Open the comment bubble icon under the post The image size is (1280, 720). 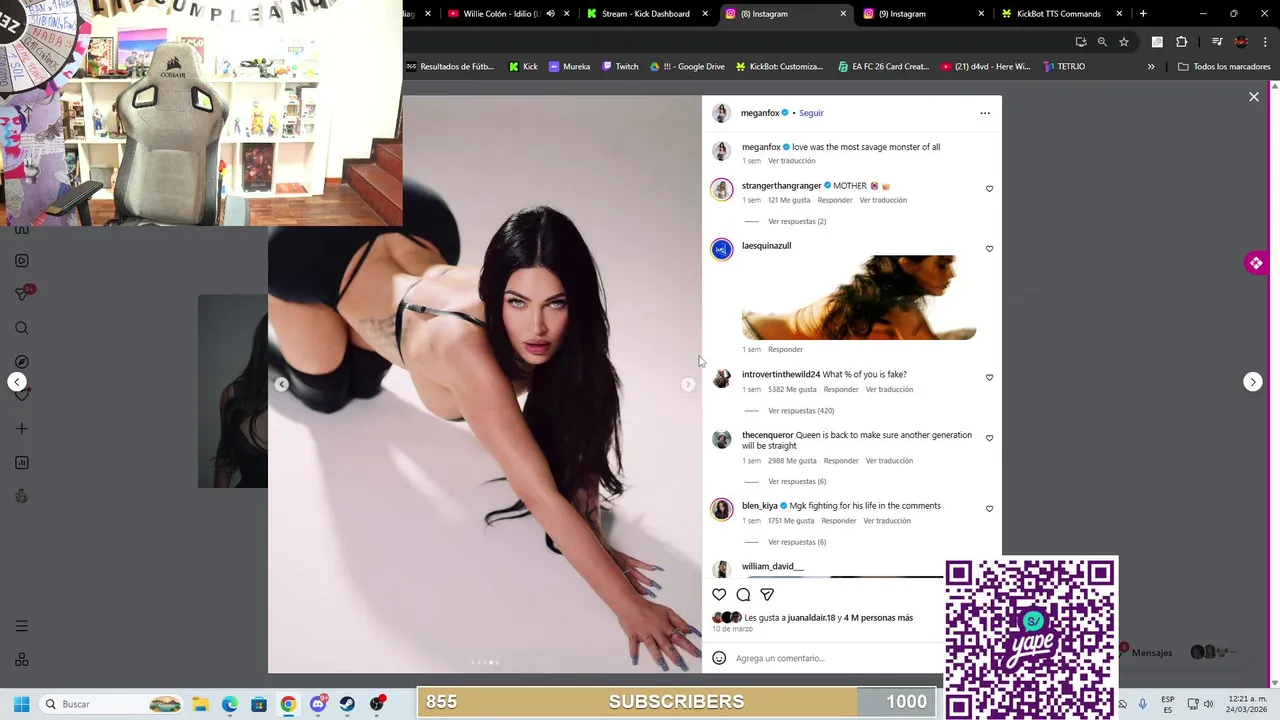point(743,594)
